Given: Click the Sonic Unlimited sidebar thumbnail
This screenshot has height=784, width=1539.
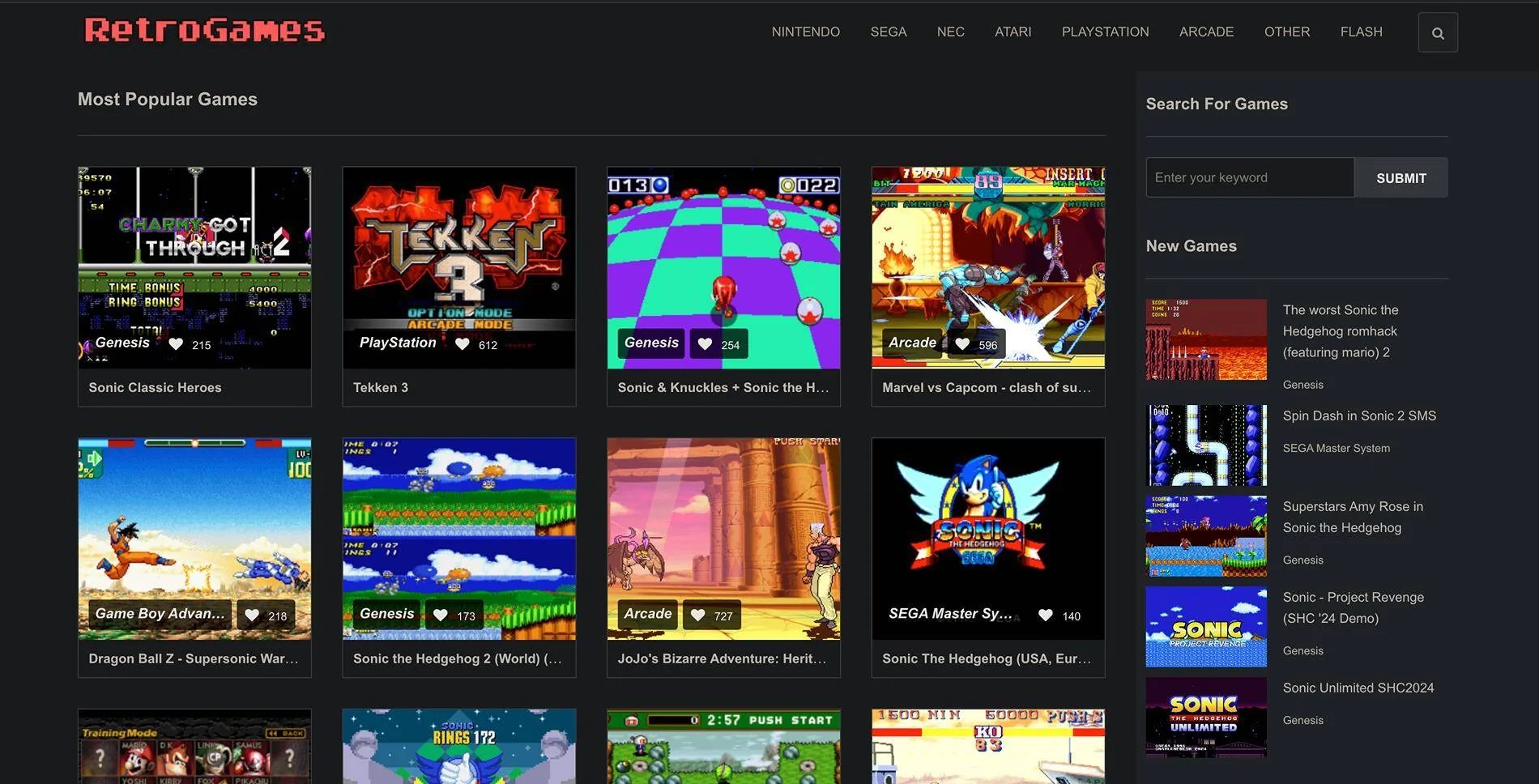Looking at the screenshot, I should 1206,718.
